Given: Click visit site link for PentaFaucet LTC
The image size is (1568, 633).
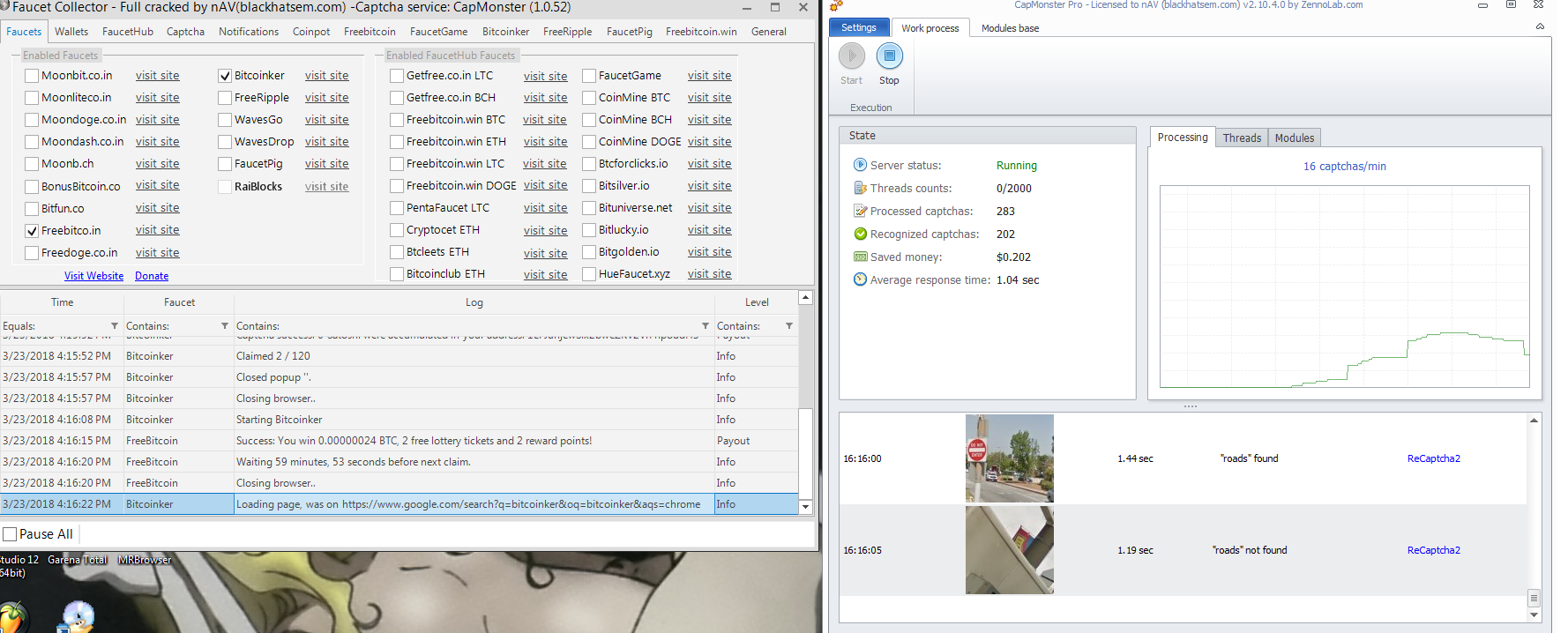Looking at the screenshot, I should 546,208.
